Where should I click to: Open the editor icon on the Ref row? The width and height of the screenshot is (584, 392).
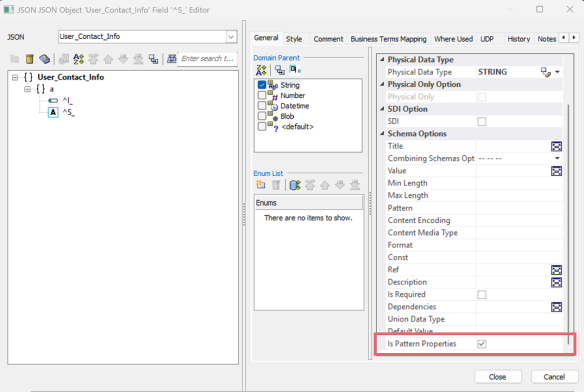point(556,270)
